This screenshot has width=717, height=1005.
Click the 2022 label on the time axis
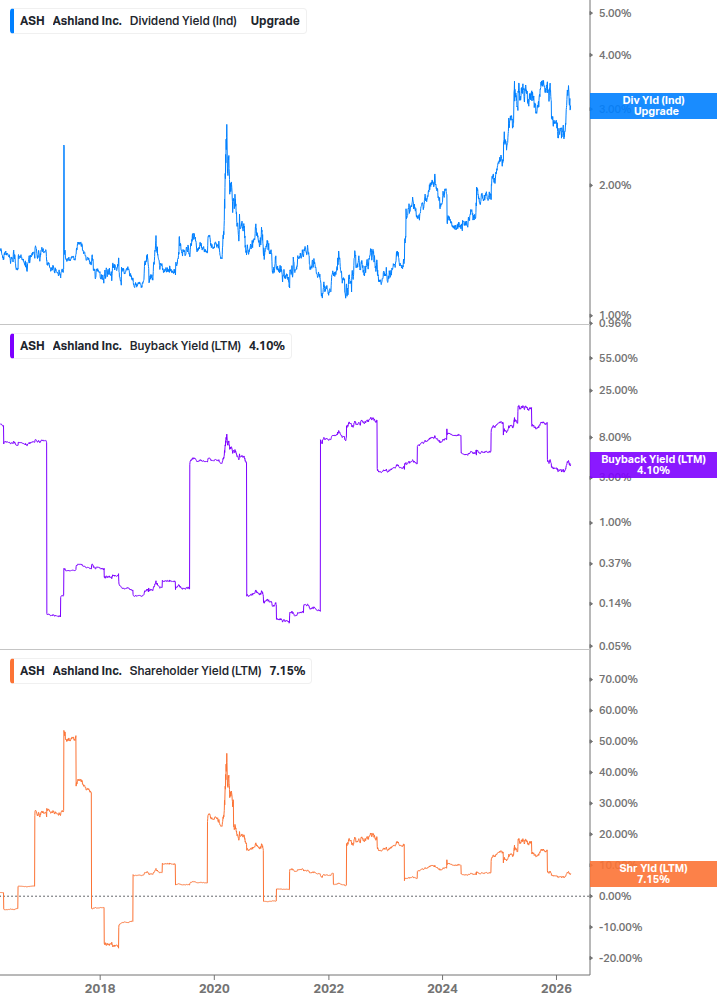[x=329, y=989]
